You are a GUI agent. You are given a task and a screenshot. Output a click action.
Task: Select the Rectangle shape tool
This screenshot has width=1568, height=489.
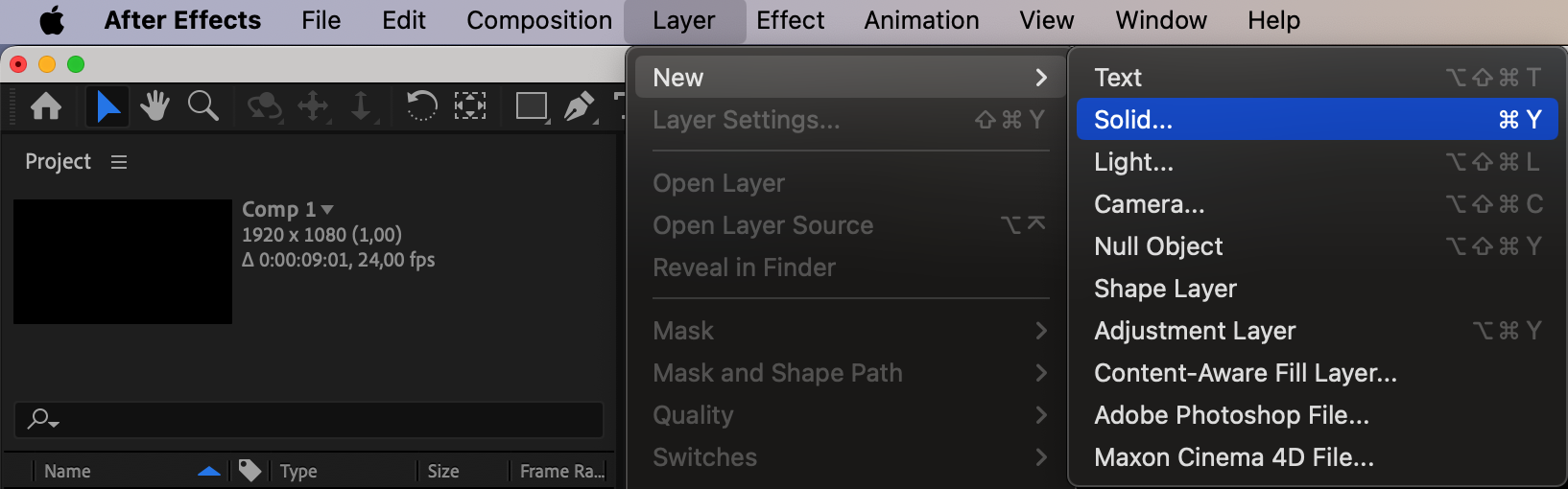tap(531, 105)
